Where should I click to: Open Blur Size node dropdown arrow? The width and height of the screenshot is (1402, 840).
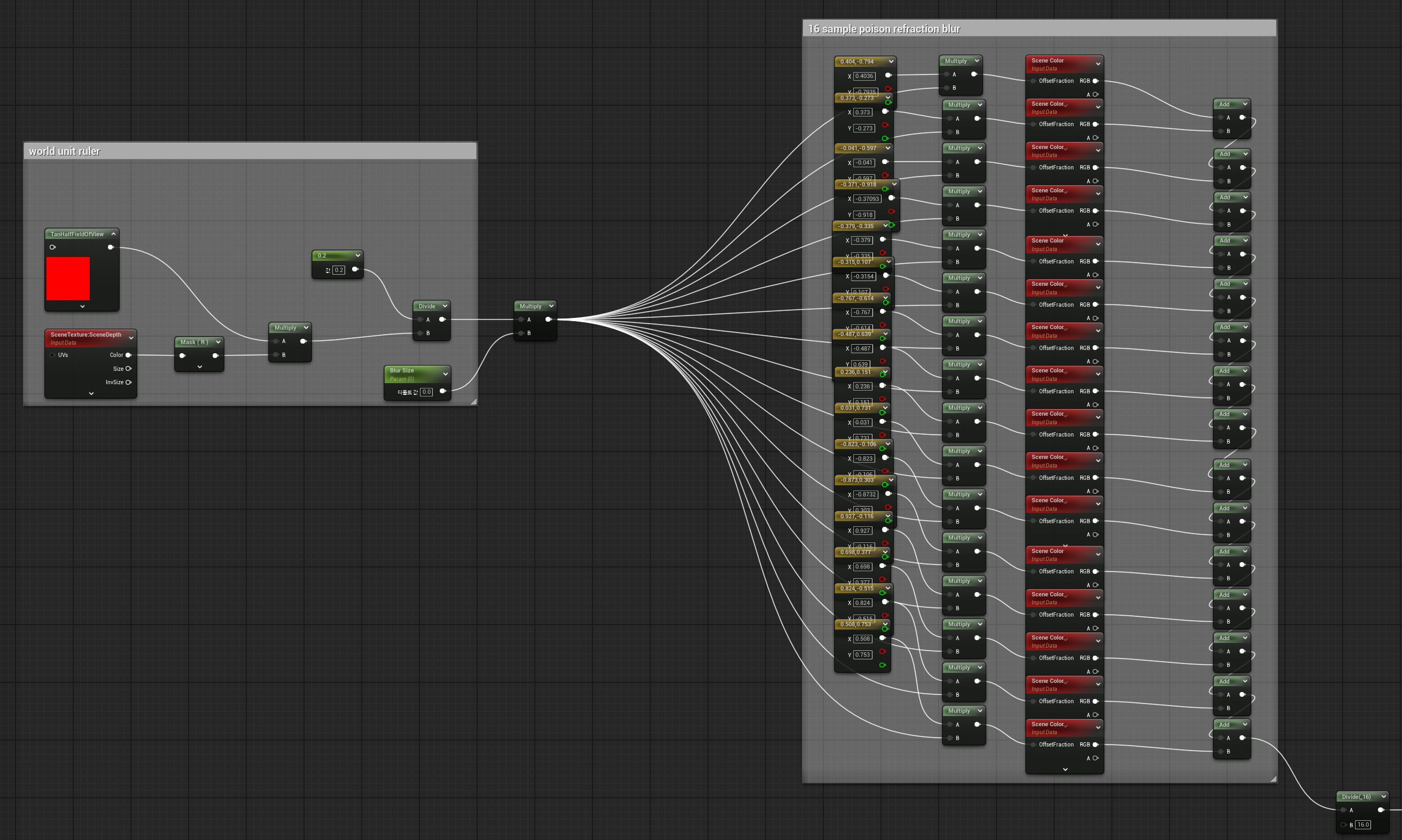(x=446, y=374)
